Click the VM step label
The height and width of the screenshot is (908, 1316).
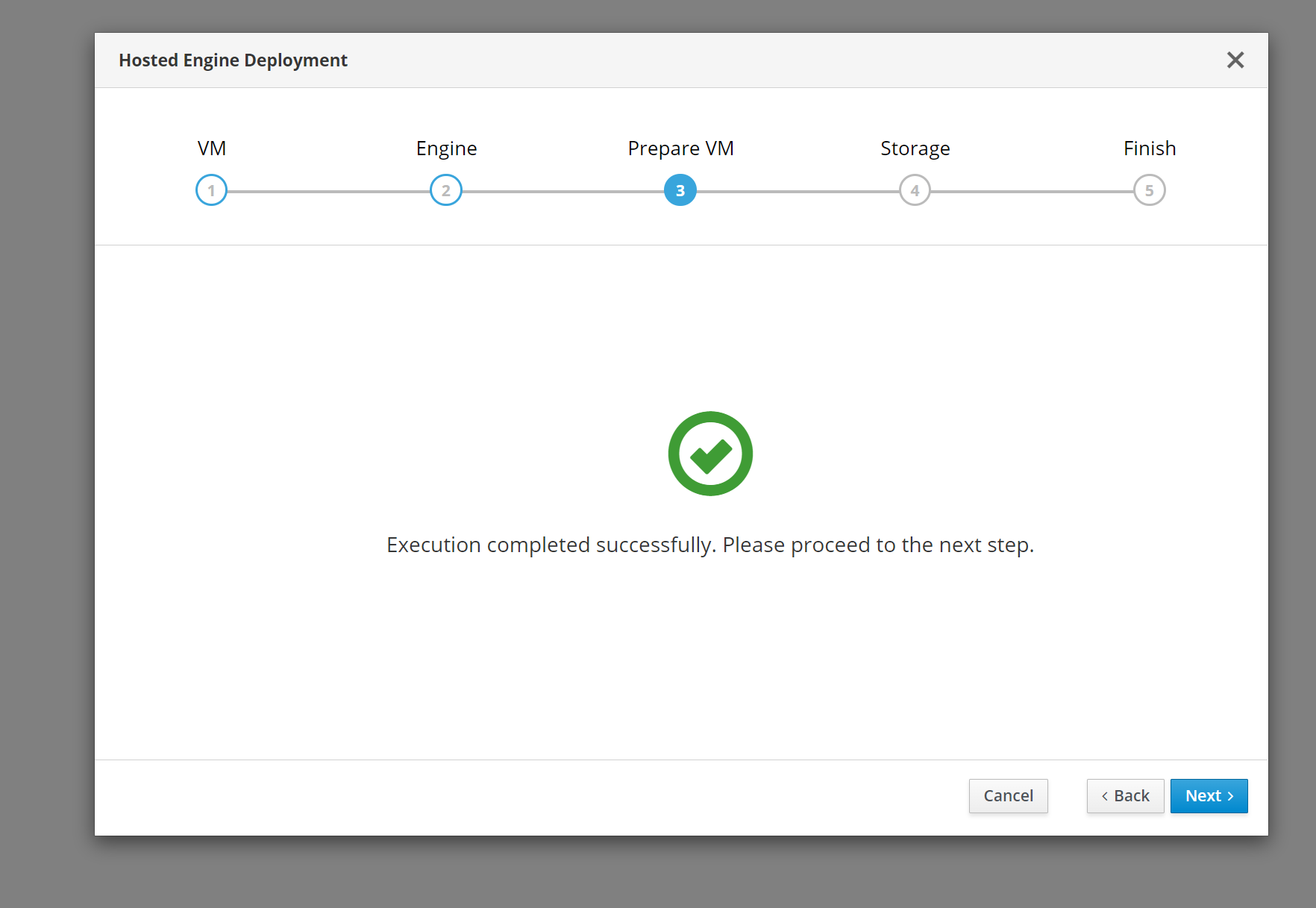click(x=212, y=148)
